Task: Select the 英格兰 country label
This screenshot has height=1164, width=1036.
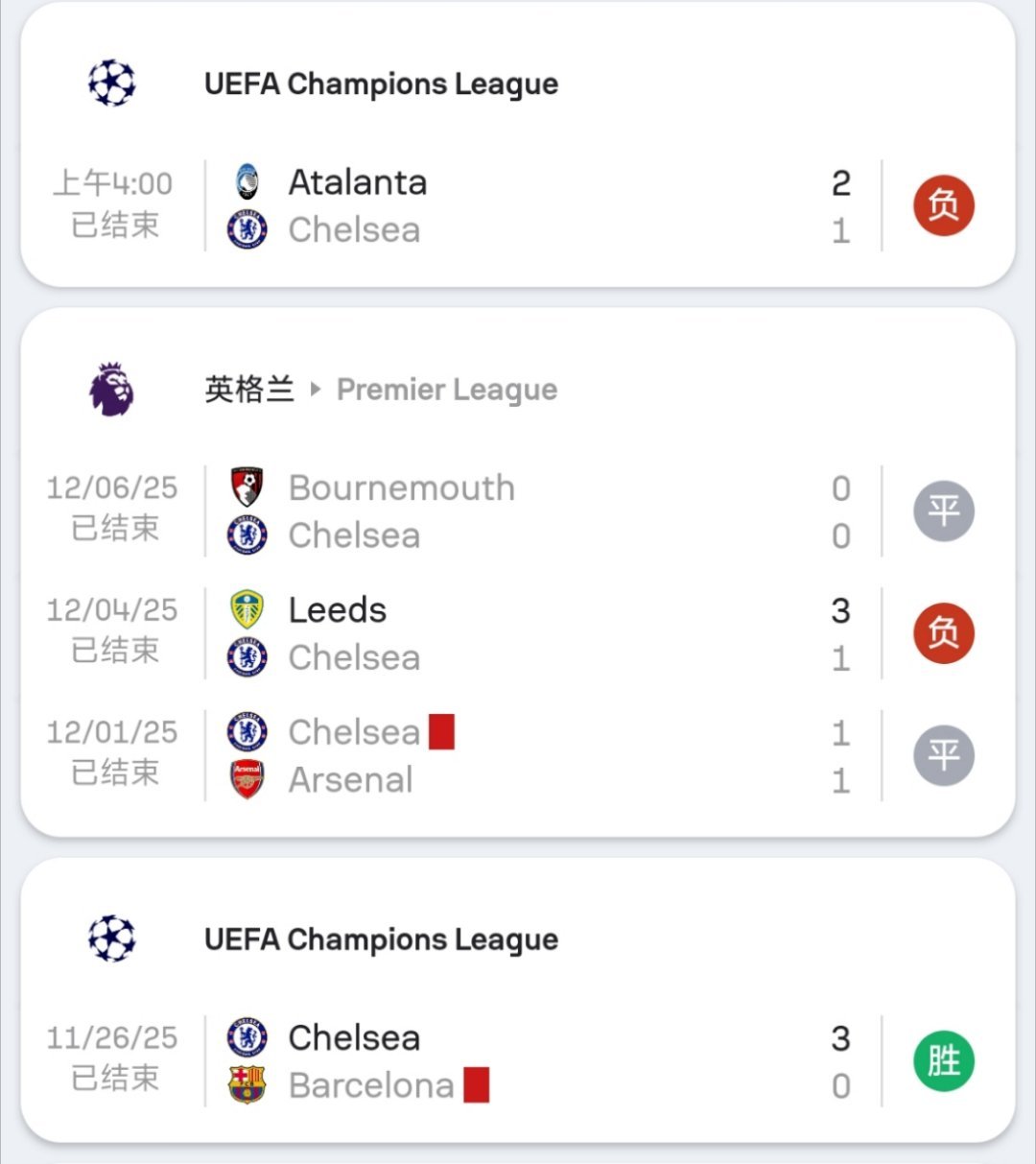Action: click(248, 390)
